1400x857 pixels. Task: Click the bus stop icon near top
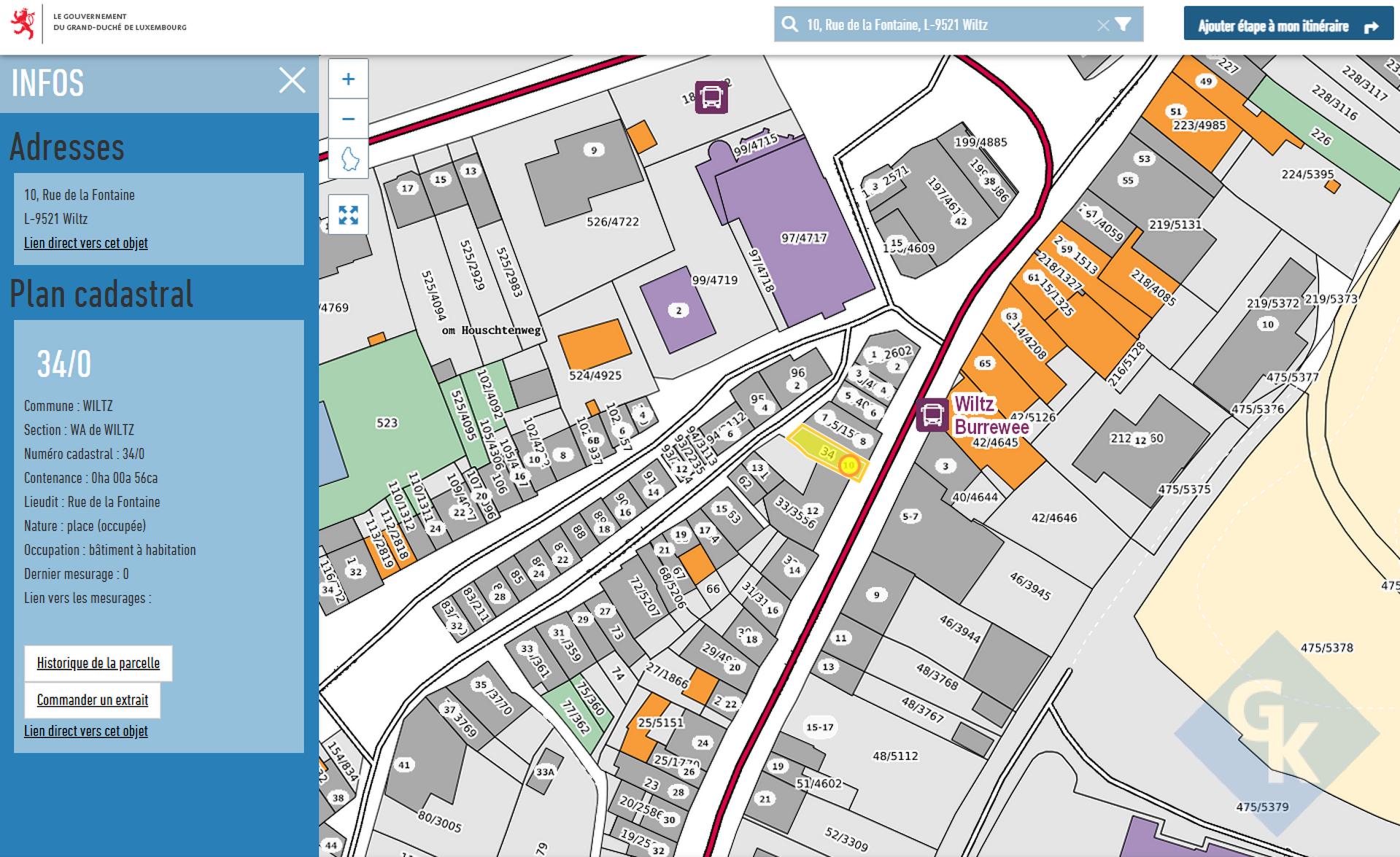point(711,97)
